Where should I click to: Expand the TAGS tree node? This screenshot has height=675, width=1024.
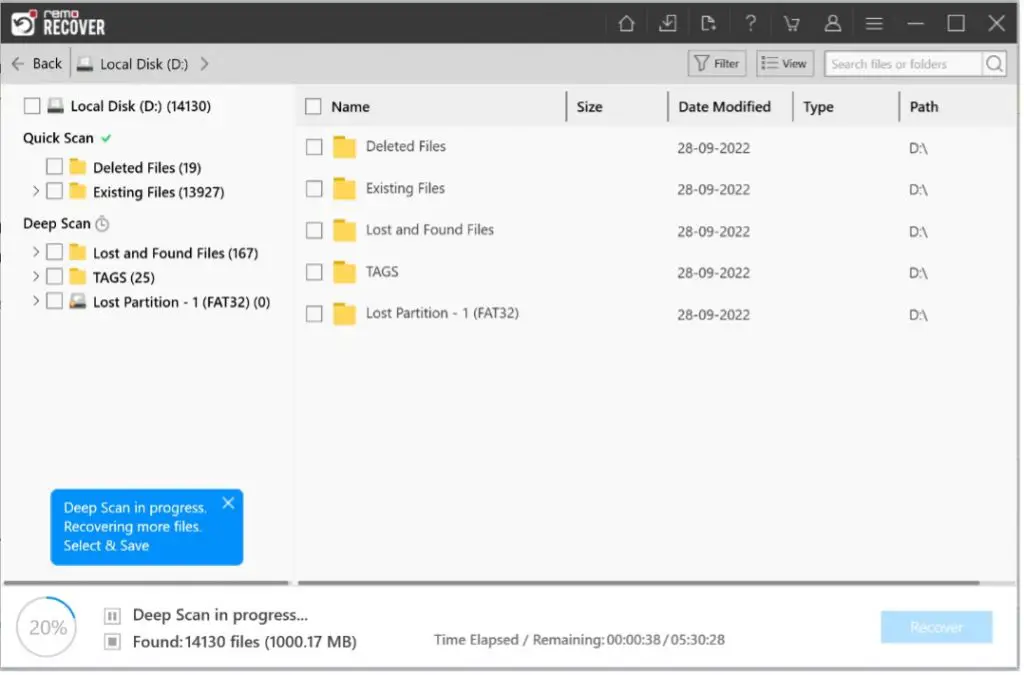[x=36, y=277]
